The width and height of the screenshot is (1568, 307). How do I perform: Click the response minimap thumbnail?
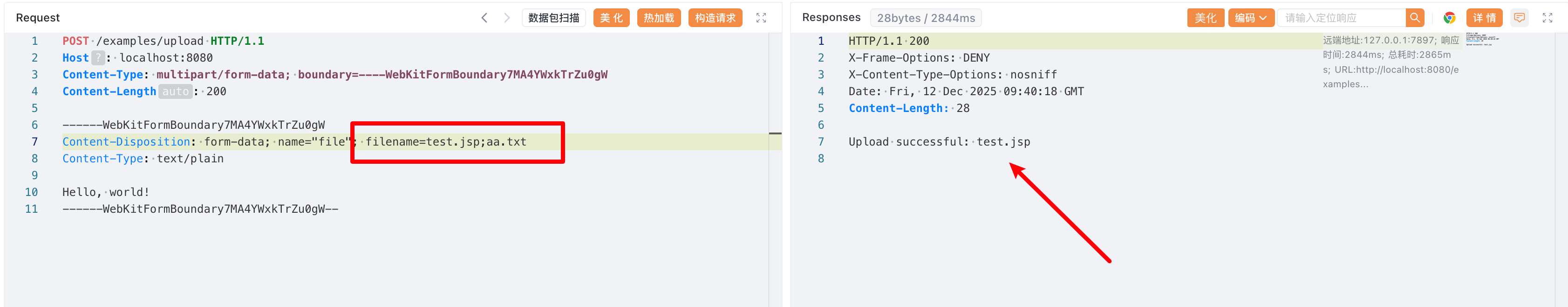[1481, 40]
